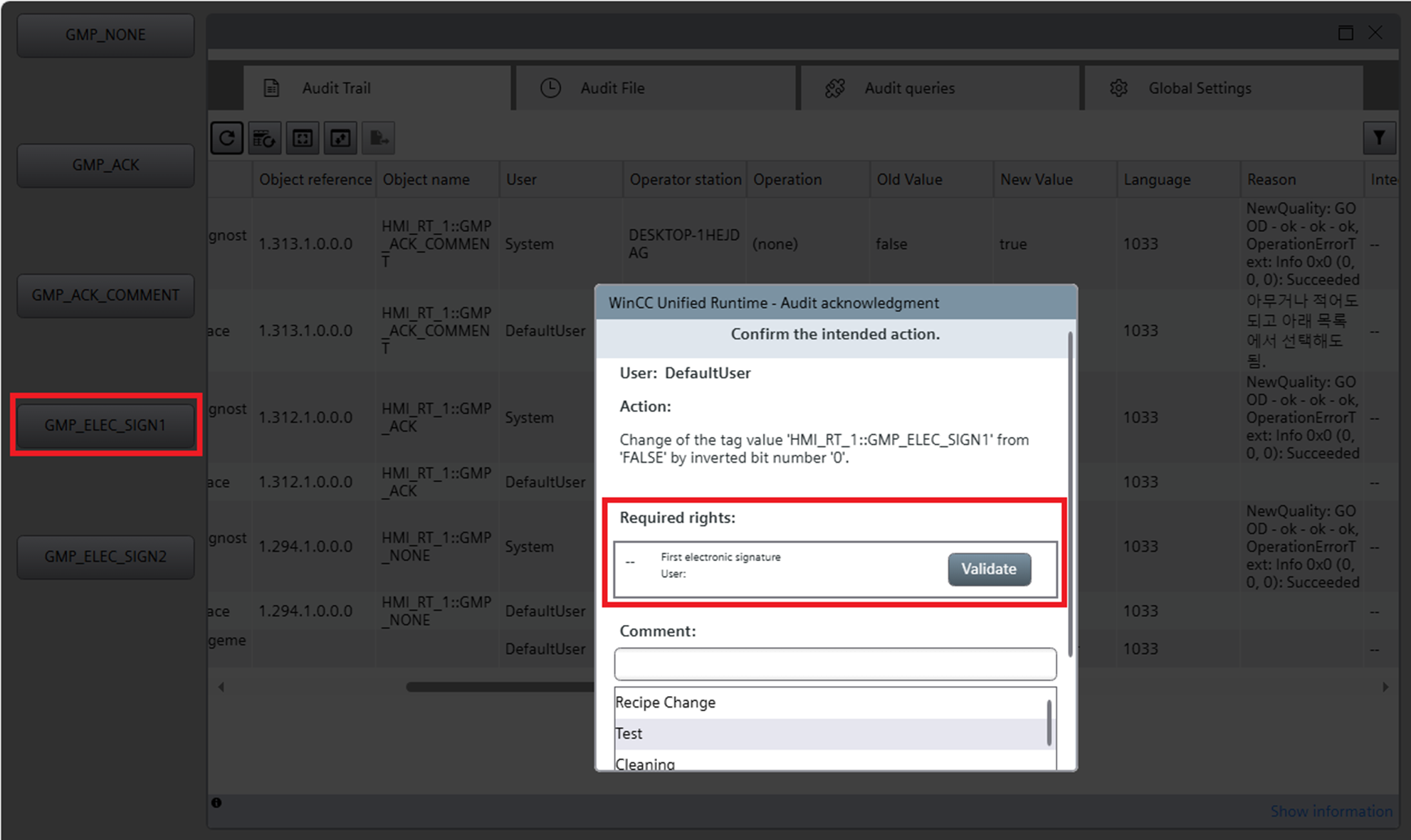Click the Old Value column header

coord(931,179)
